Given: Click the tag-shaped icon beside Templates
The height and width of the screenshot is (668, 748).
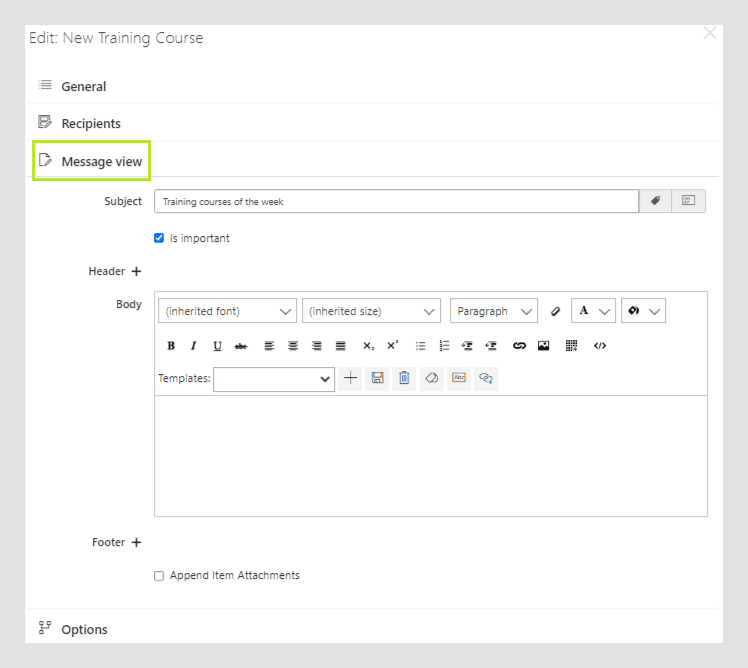Looking at the screenshot, I should point(432,378).
